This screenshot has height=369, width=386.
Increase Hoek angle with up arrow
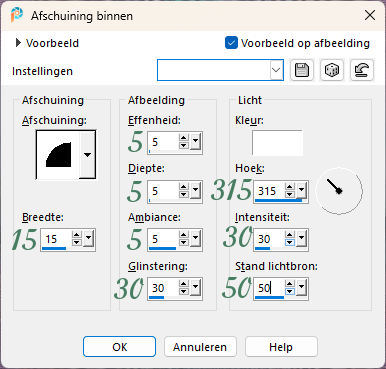tap(290, 187)
